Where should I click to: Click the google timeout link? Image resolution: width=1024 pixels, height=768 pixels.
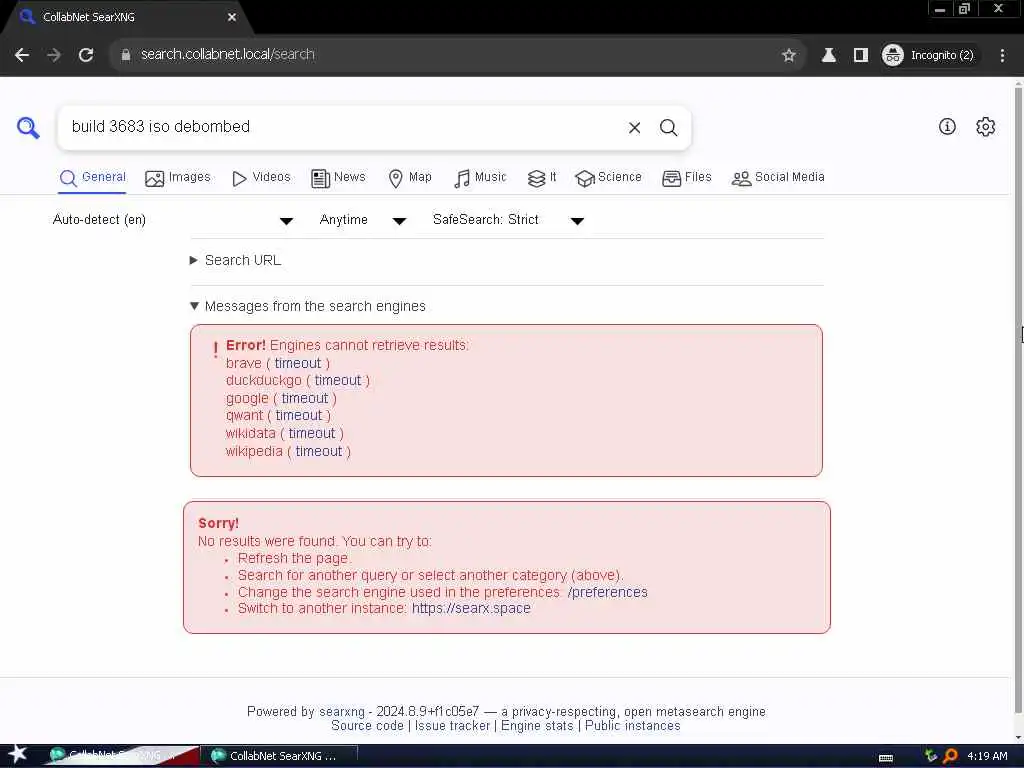(304, 398)
